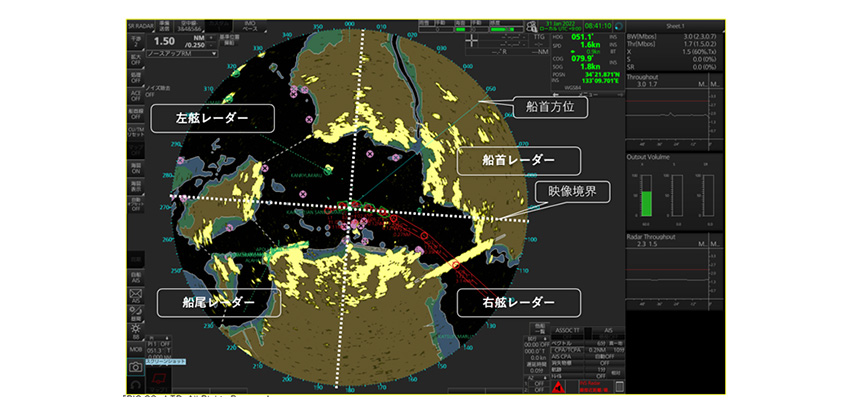This screenshot has height=410, width=850.
Task: Toggle the 自船 AIS own-ship AIS button
Action: pyautogui.click(x=136, y=278)
